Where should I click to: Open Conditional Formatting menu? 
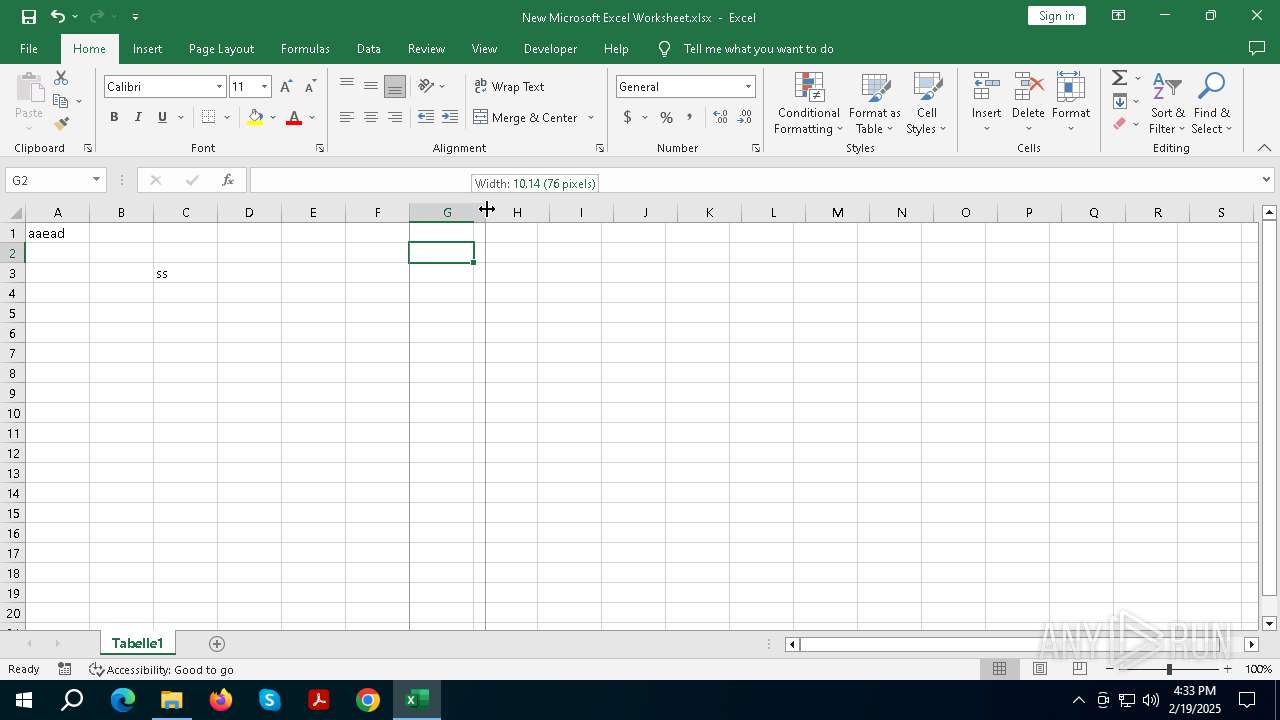[x=809, y=103]
